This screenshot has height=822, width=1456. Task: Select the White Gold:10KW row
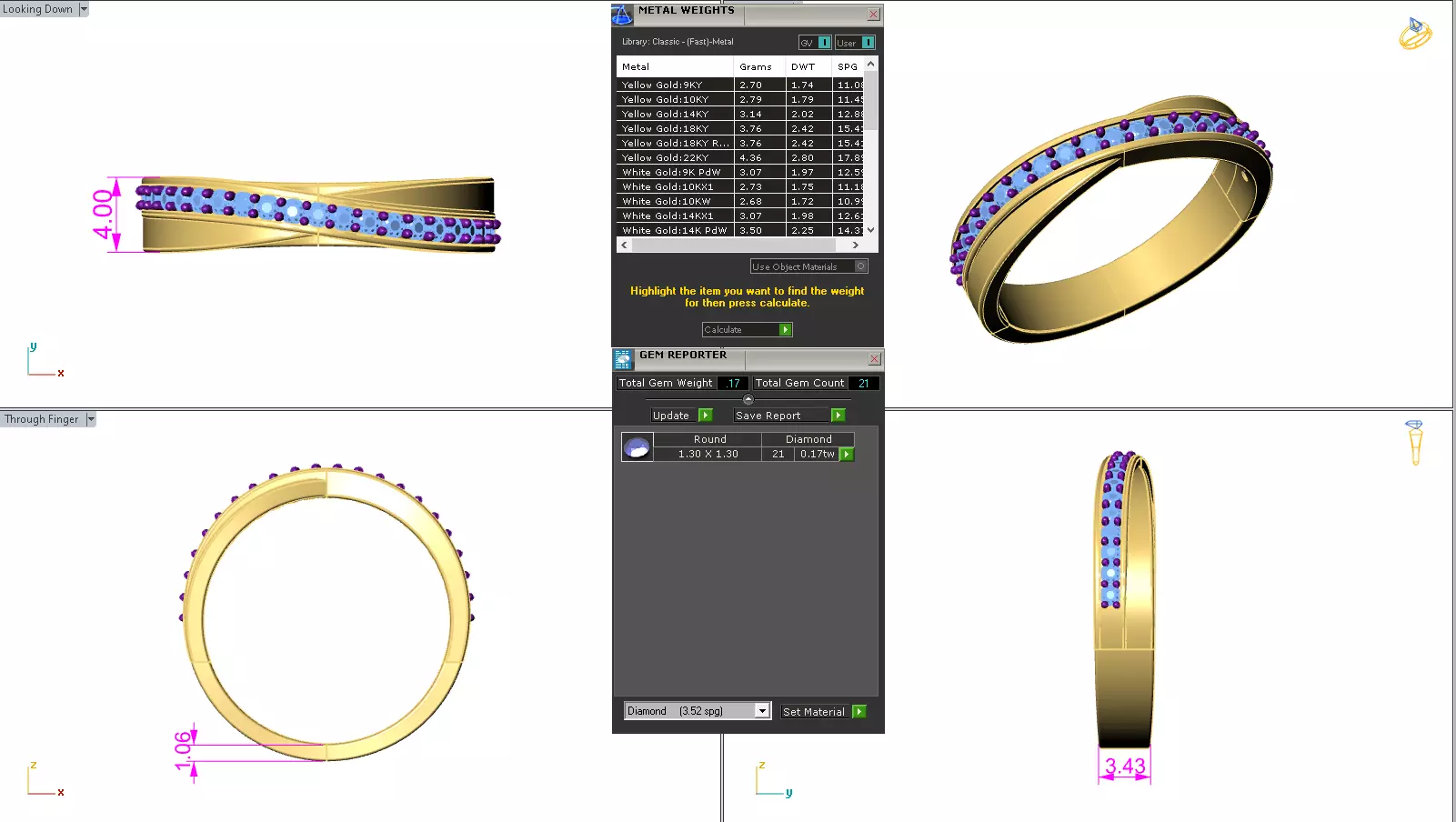tap(740, 201)
